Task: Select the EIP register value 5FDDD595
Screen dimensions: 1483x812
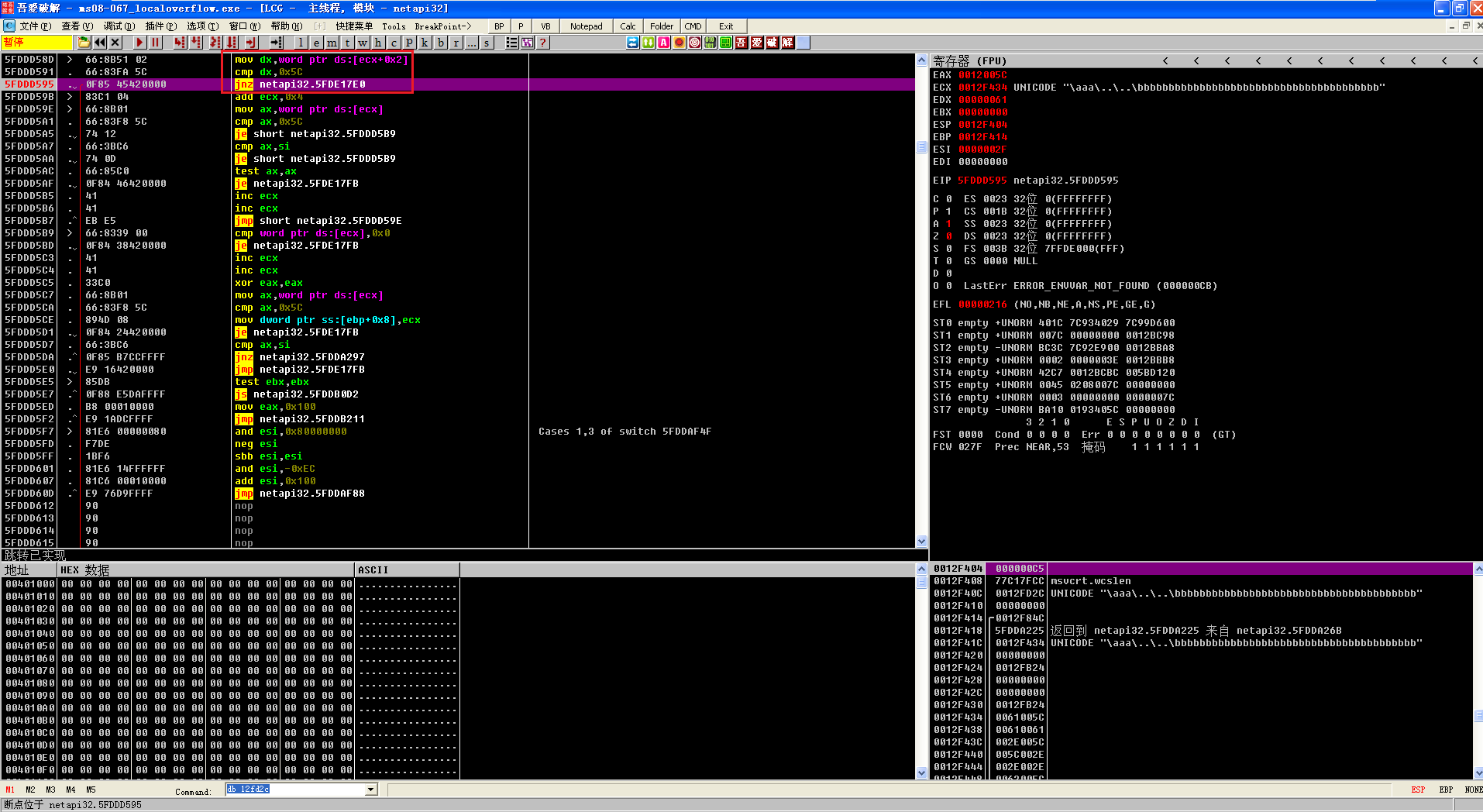Action: tap(982, 181)
